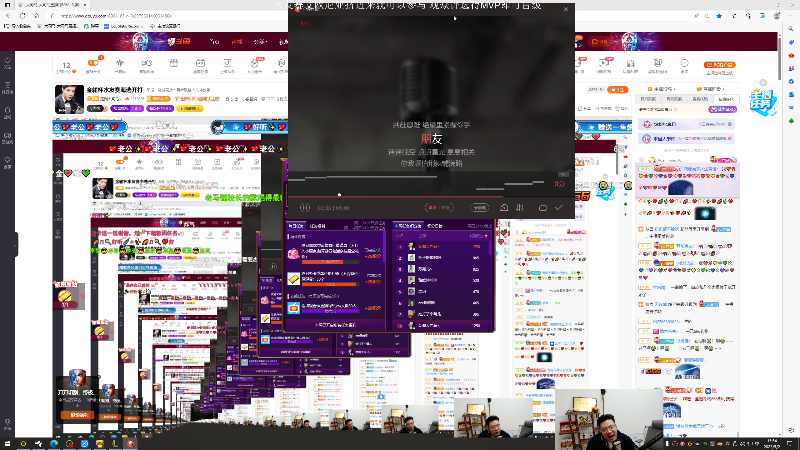Click the orange button at toolbar right end

(x=719, y=65)
